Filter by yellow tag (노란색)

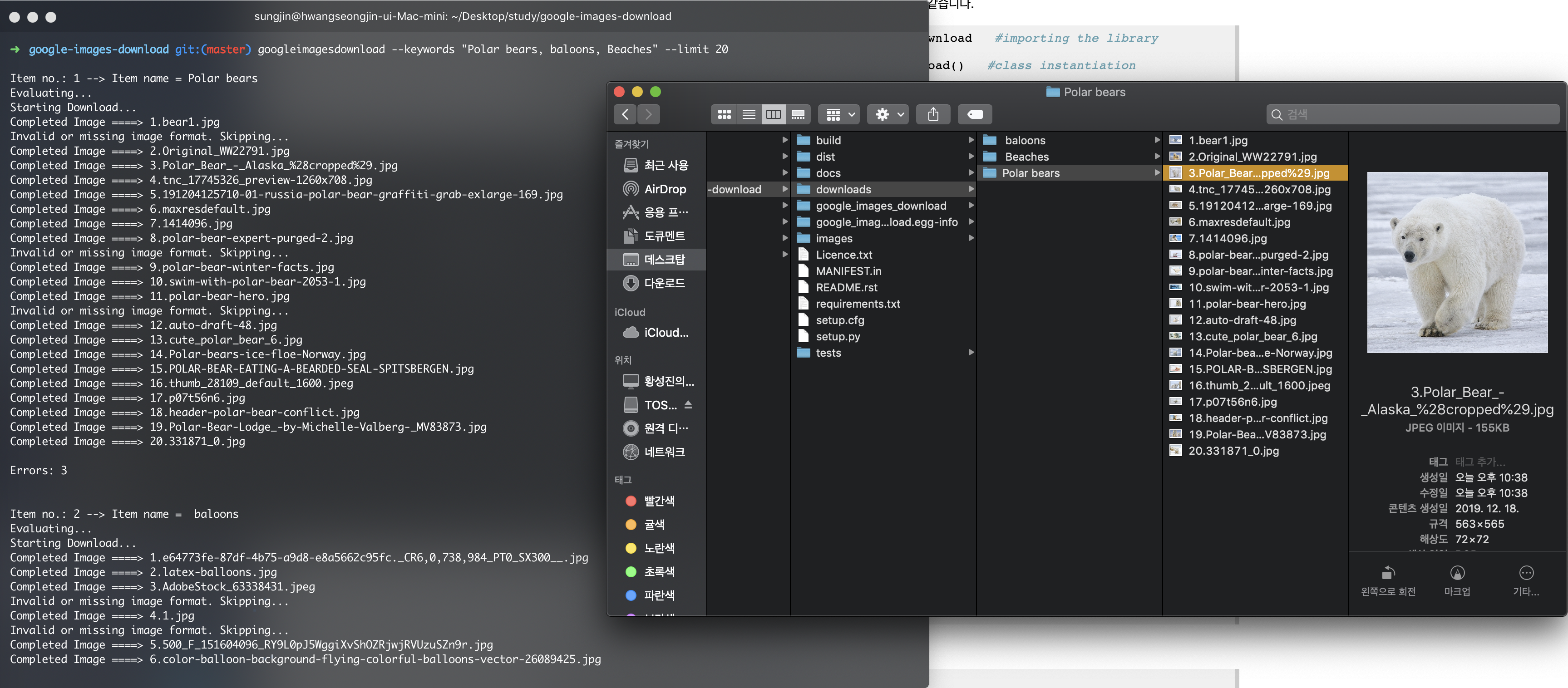(657, 548)
